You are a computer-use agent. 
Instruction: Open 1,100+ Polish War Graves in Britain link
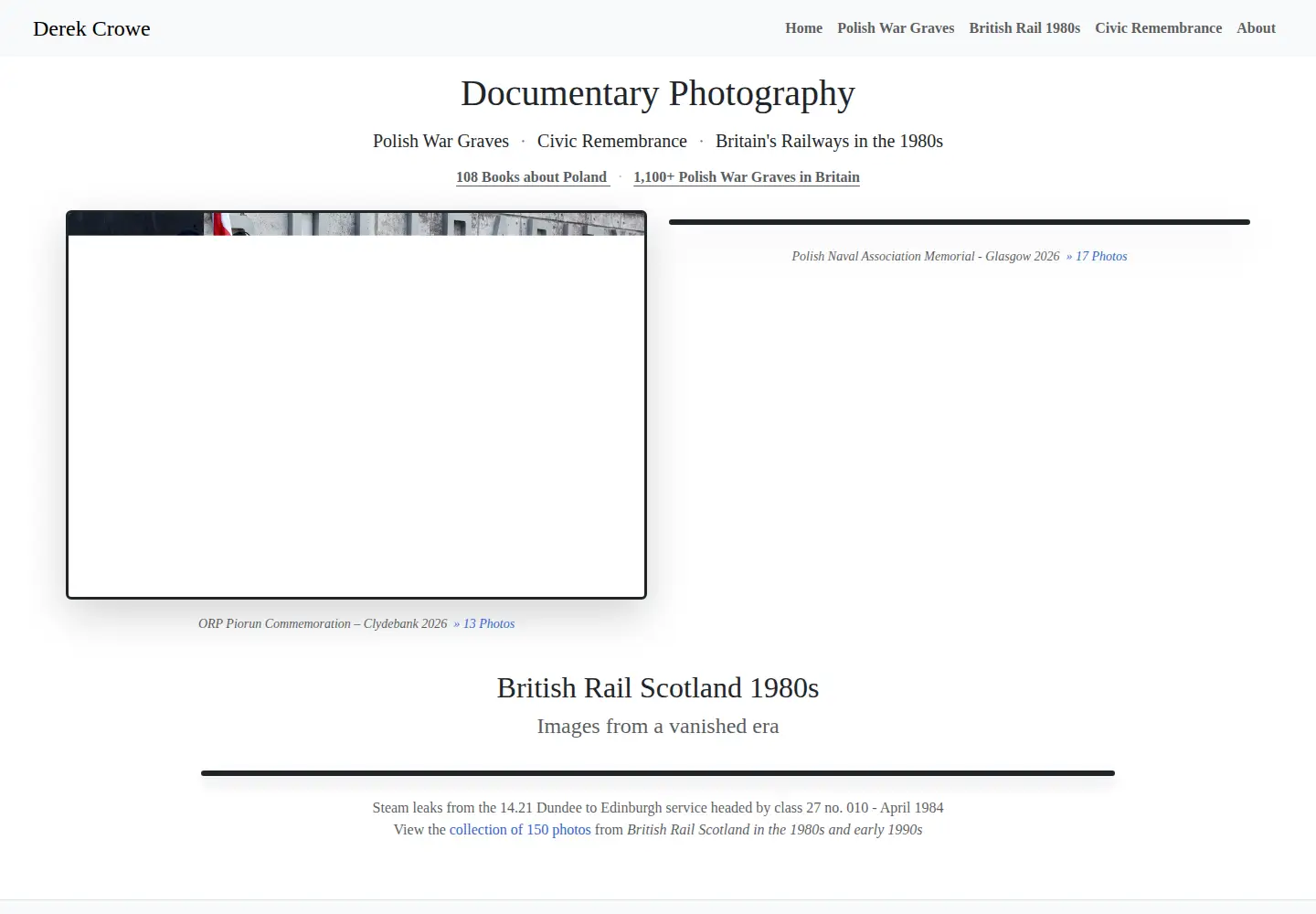(x=747, y=177)
